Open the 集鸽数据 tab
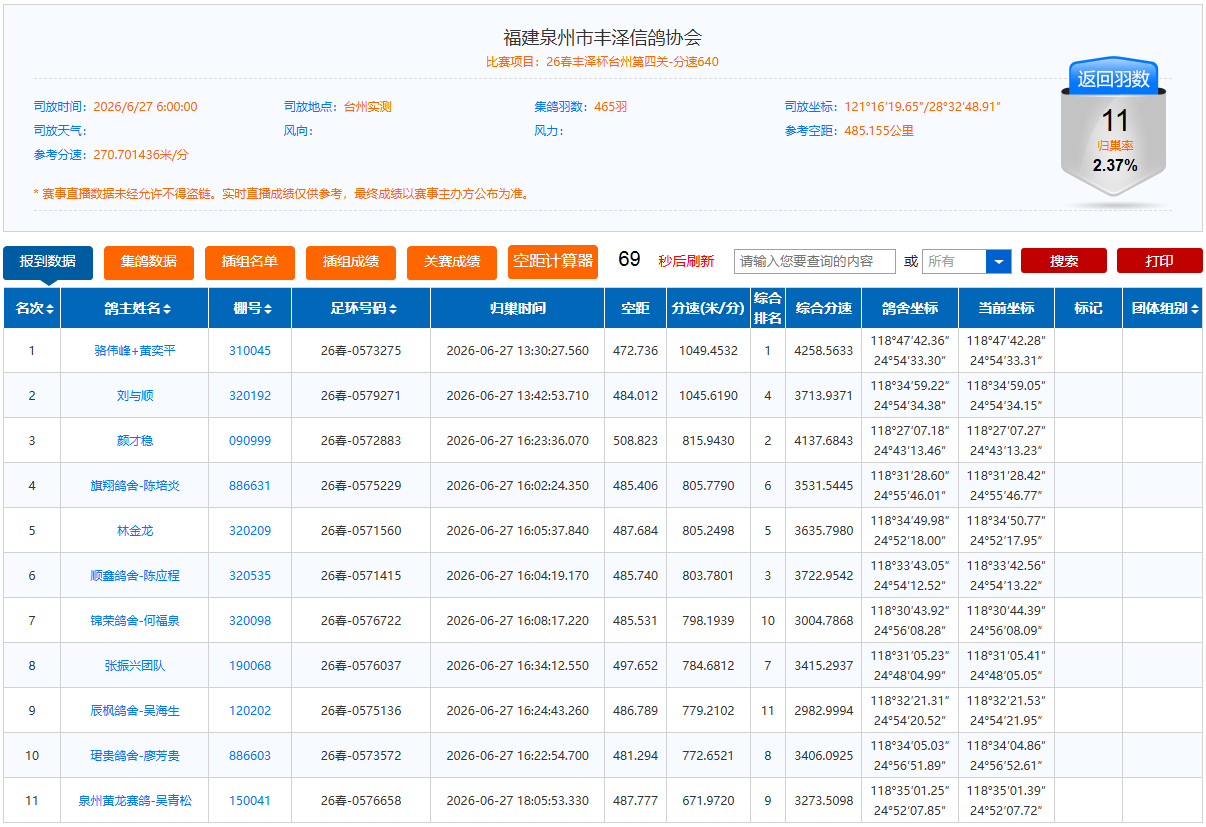 point(149,262)
